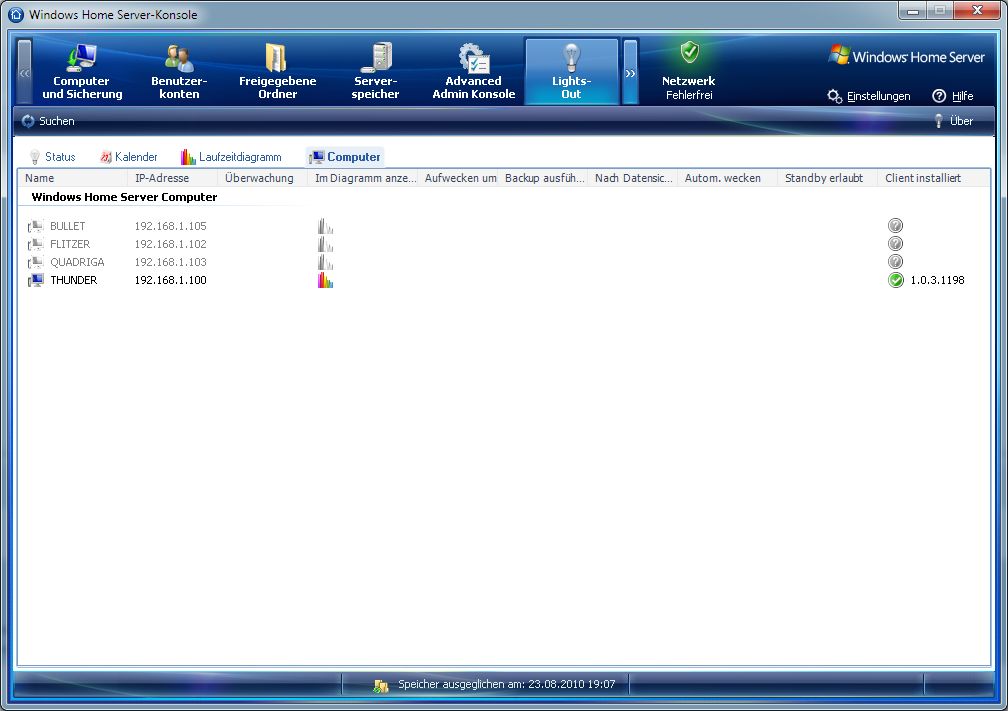
Task: Click the THUNDER computer icon
Action: [x=36, y=280]
